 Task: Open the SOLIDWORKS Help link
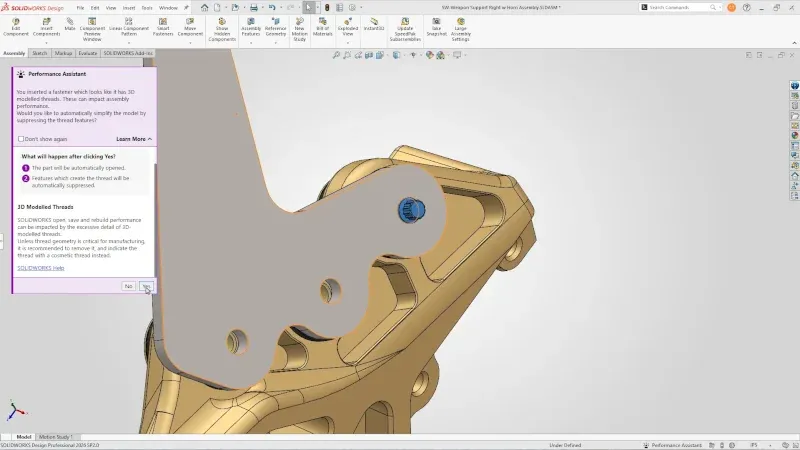tap(41, 268)
